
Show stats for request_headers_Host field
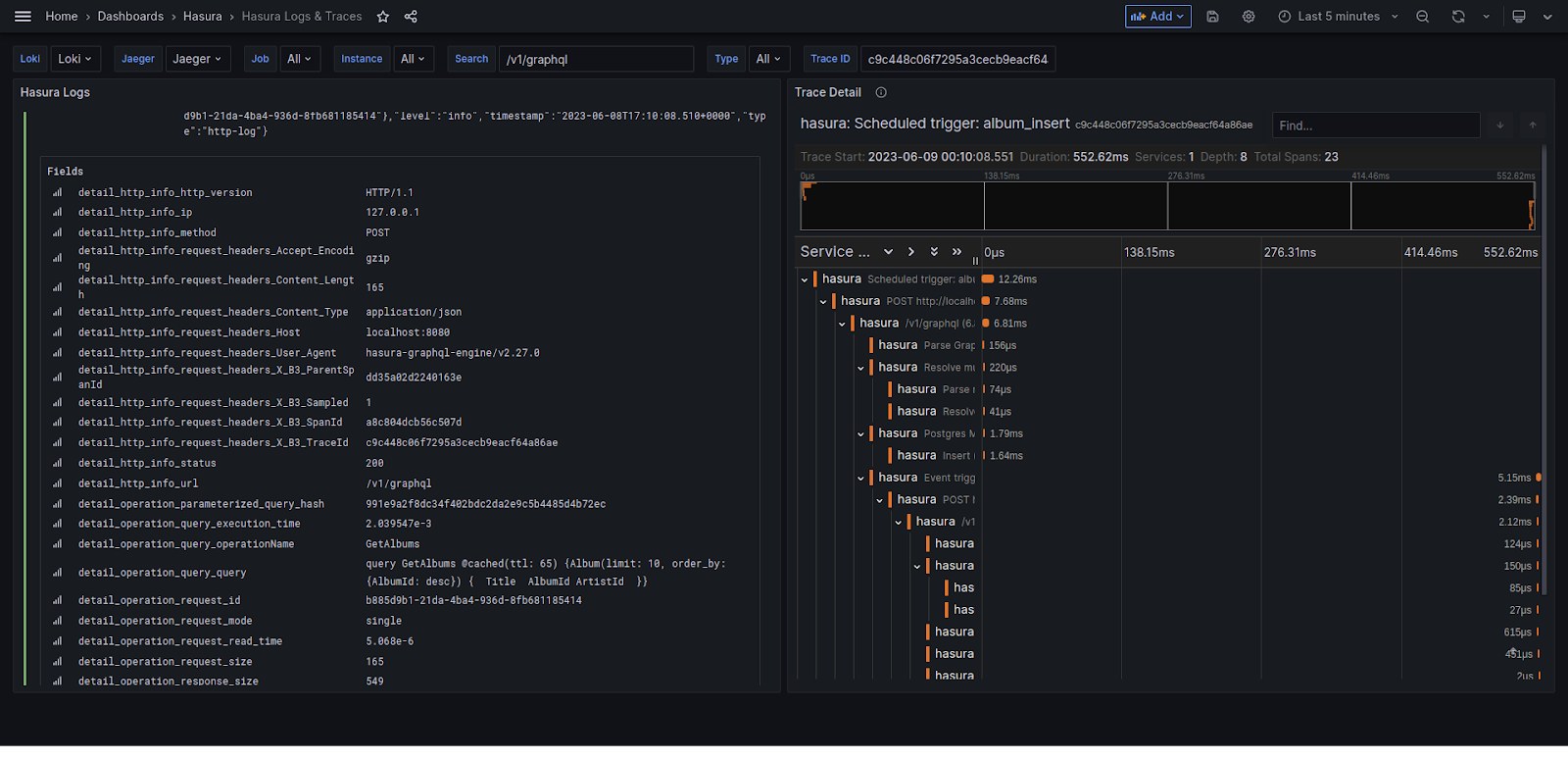58,333
